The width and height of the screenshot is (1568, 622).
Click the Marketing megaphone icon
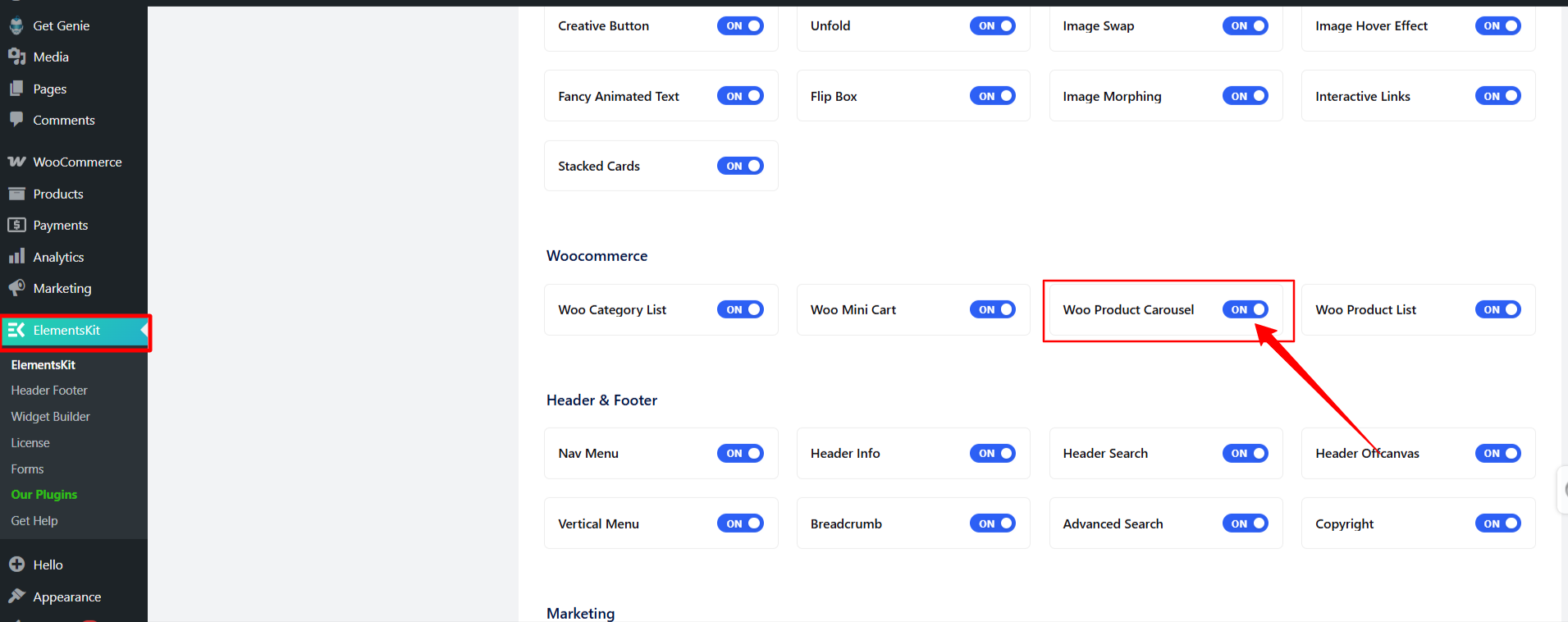(16, 288)
